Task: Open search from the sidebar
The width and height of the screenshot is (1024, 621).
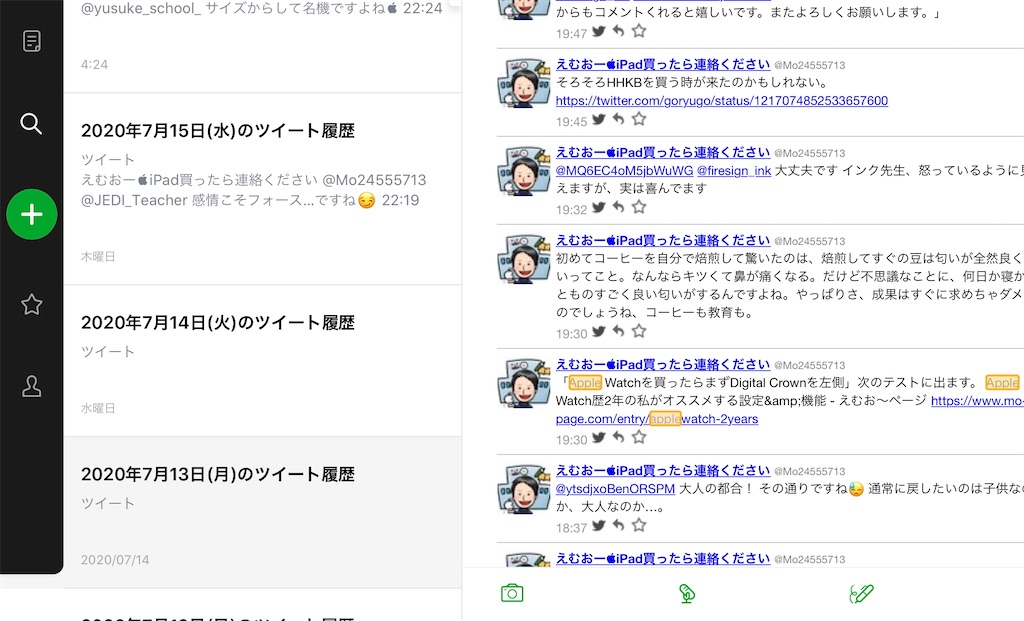Action: pyautogui.click(x=30, y=124)
